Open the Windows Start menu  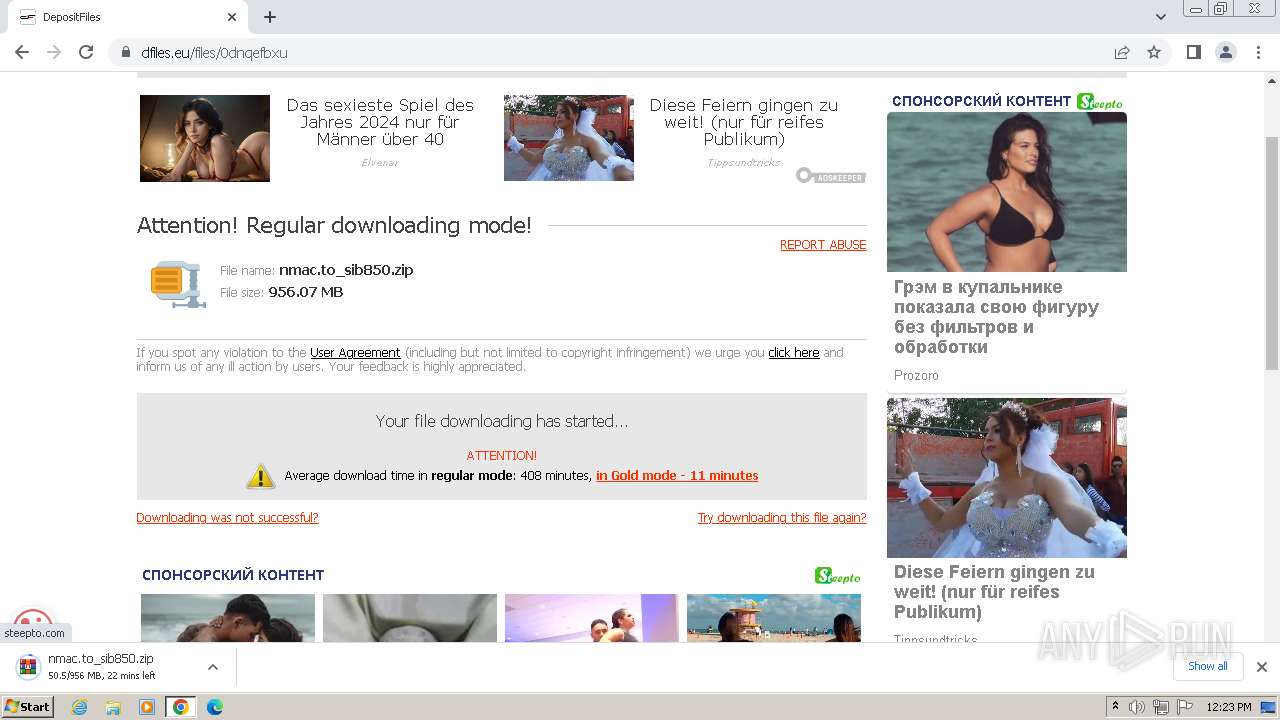(x=28, y=707)
